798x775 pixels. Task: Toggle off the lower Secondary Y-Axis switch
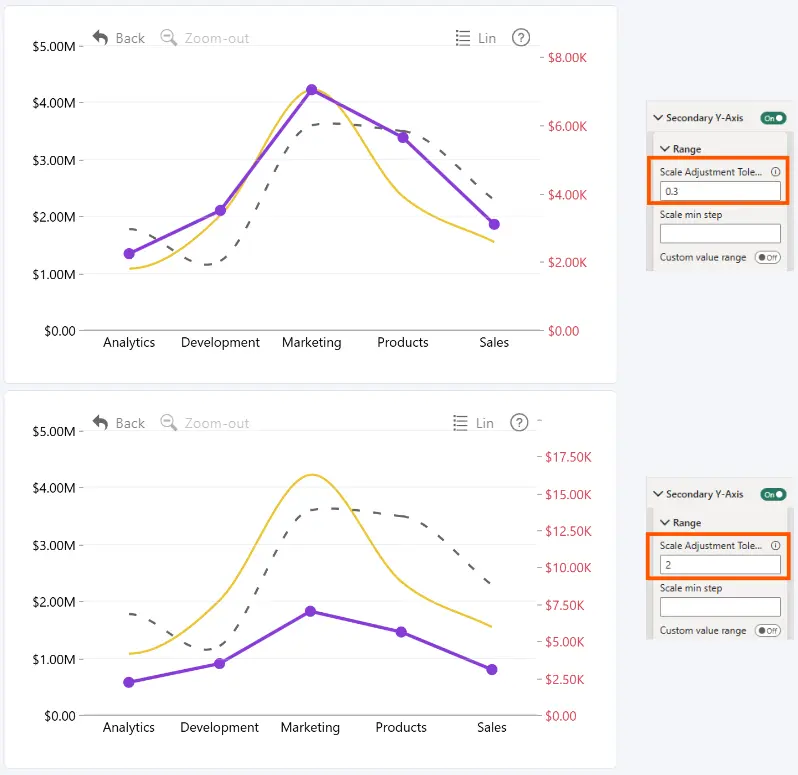coord(773,494)
